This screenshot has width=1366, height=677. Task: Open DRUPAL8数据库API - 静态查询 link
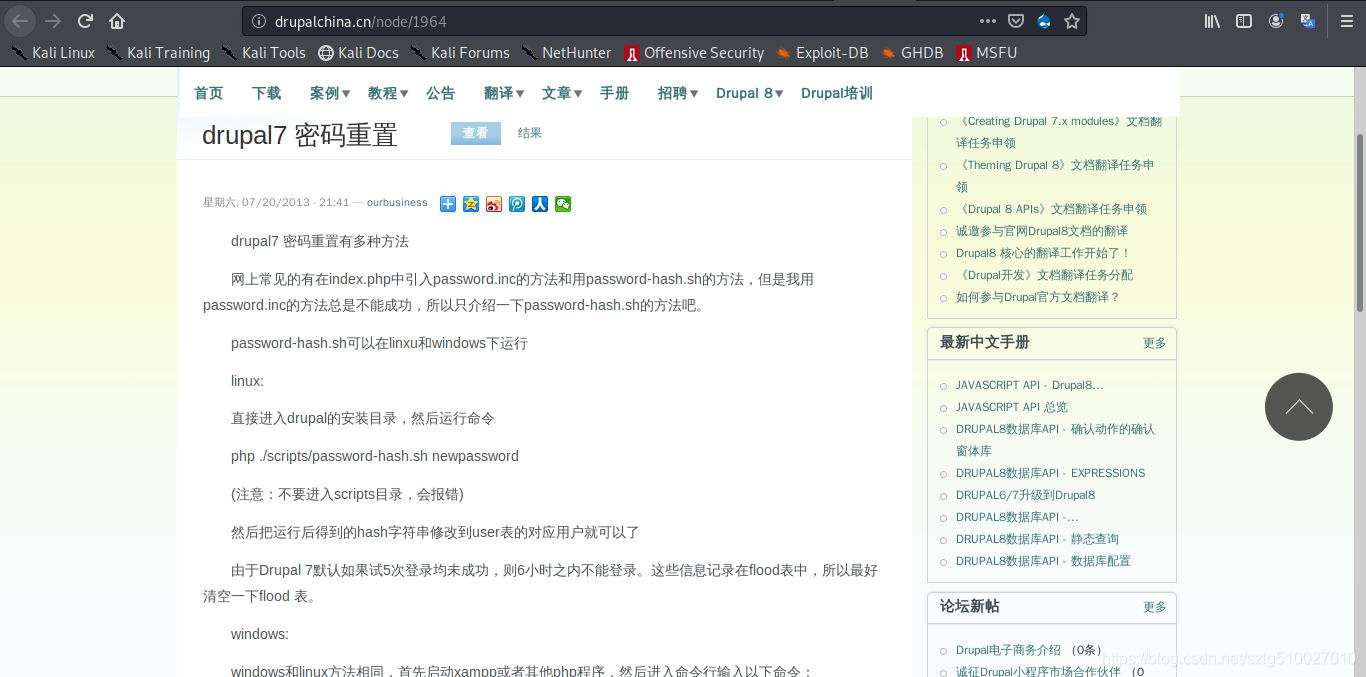[1037, 539]
